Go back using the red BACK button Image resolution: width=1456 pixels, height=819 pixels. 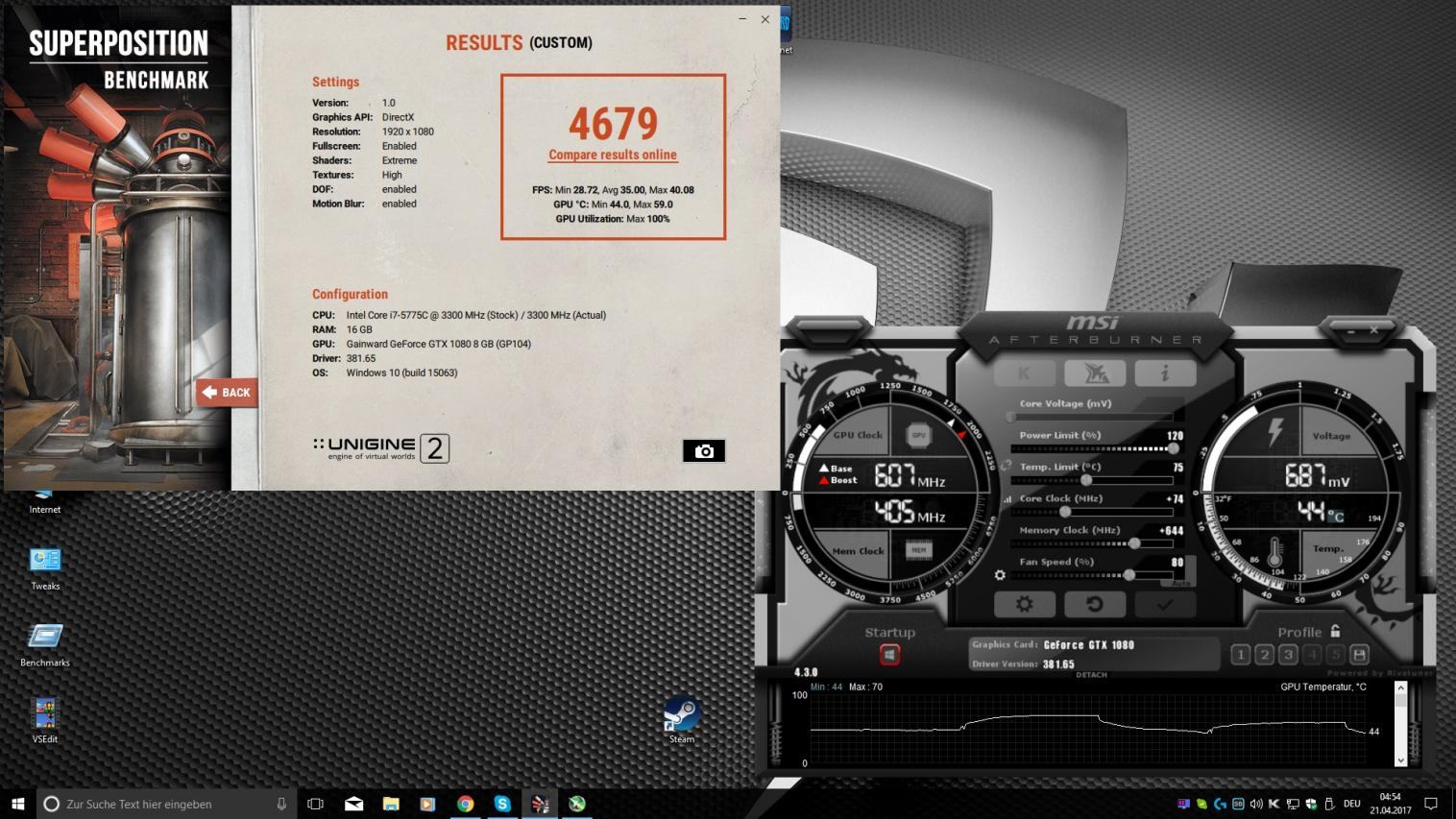(x=227, y=392)
